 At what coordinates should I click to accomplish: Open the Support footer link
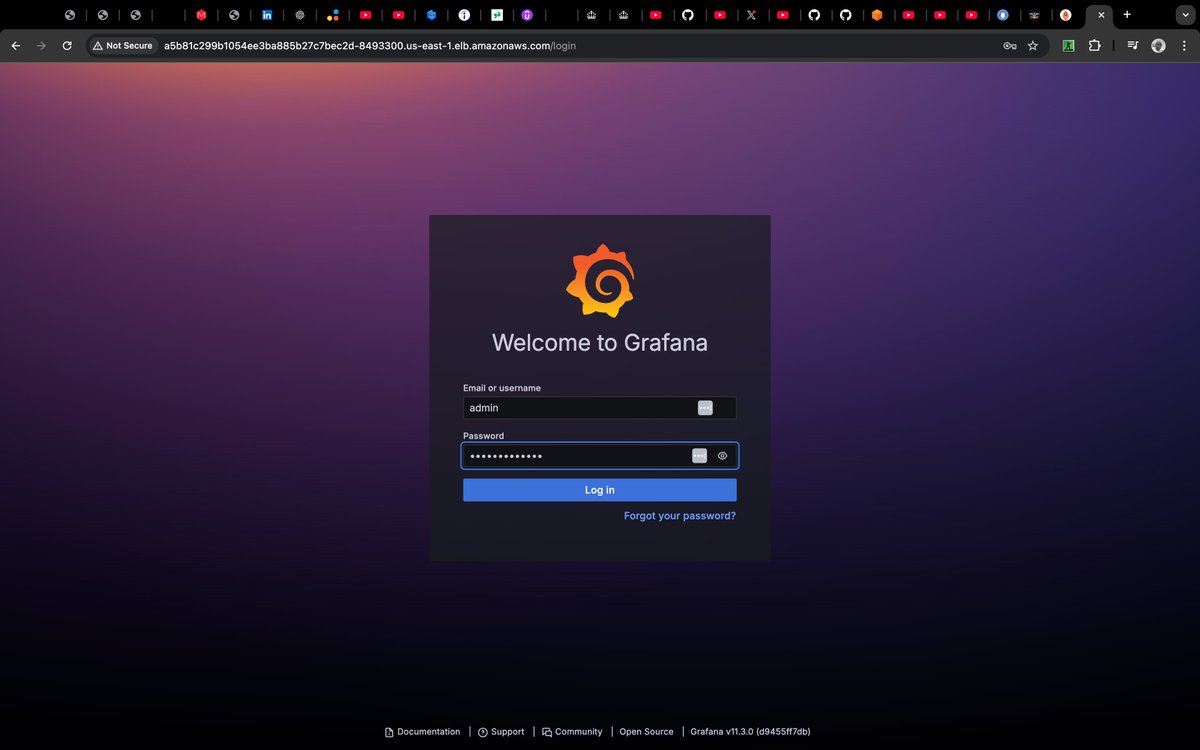pyautogui.click(x=501, y=732)
